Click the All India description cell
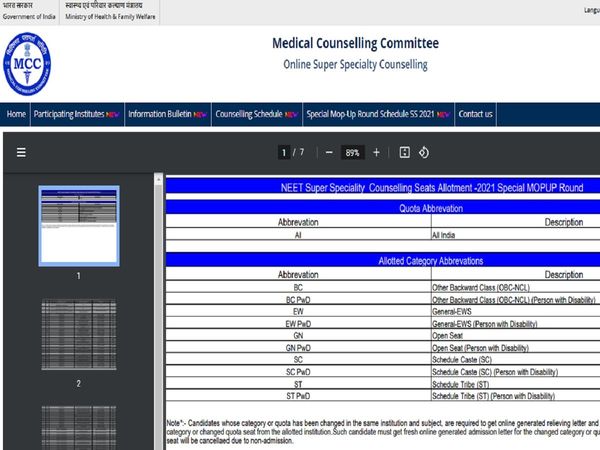 click(x=515, y=235)
